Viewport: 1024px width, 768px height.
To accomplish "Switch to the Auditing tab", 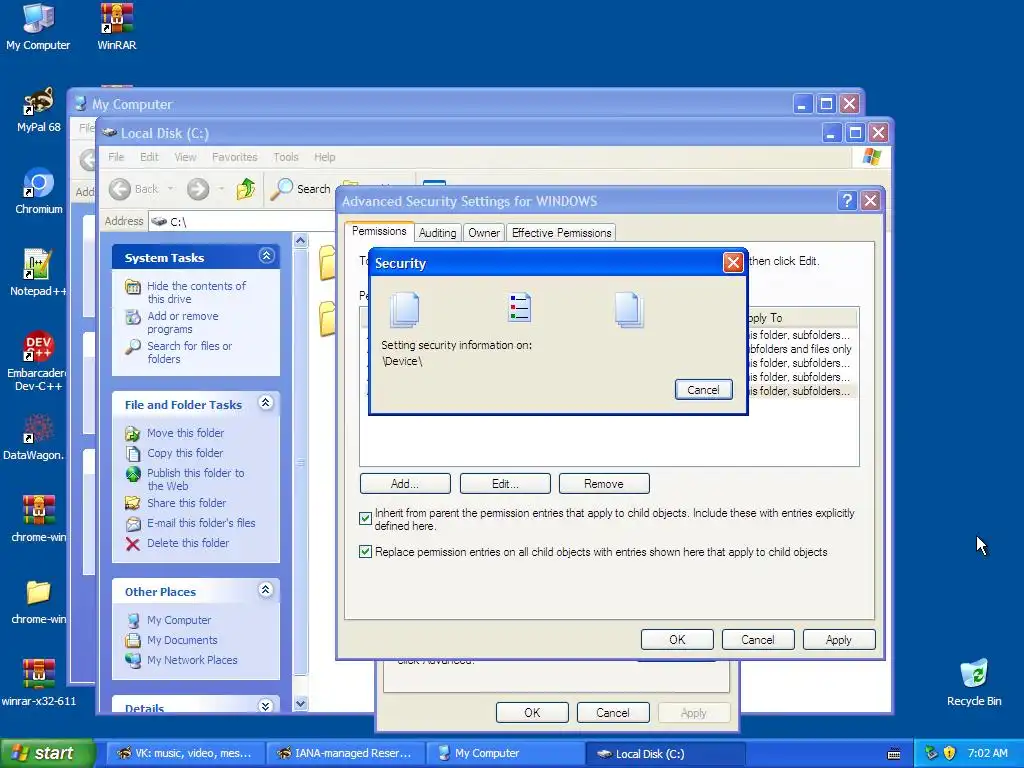I will click(438, 233).
